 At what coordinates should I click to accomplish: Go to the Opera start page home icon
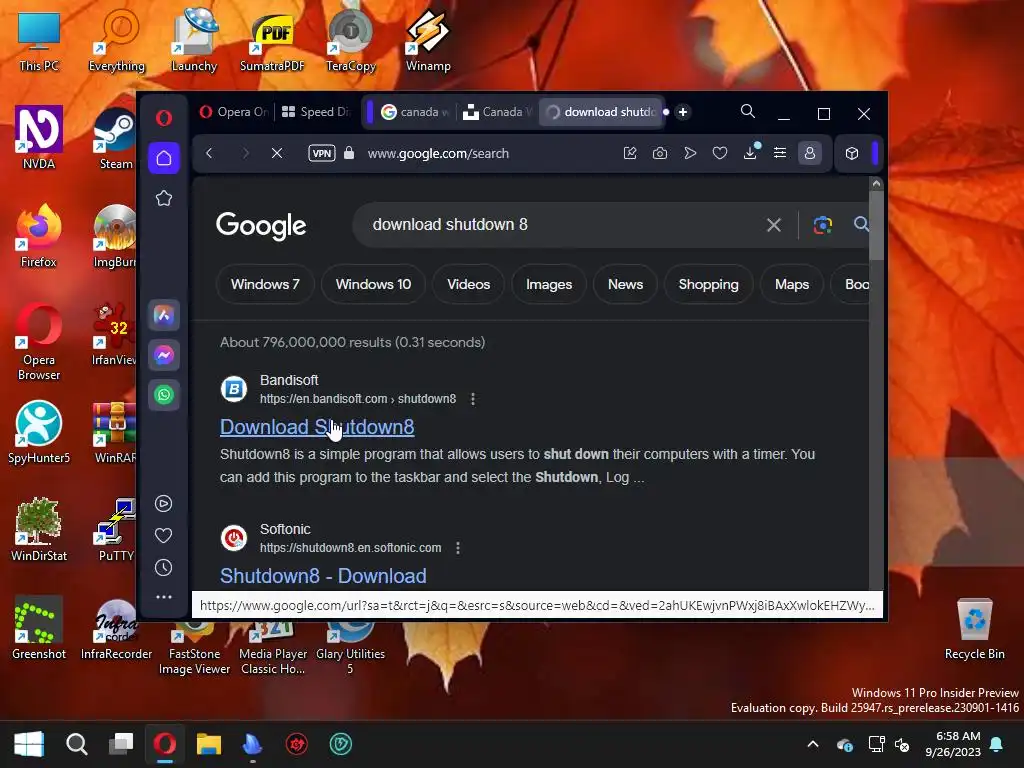(164, 158)
